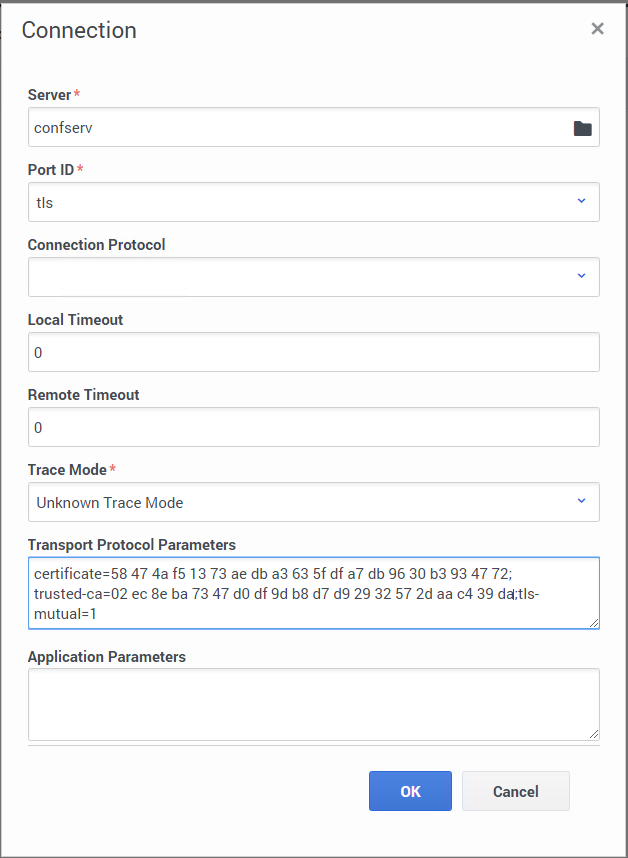Confirm the connection with the OK button
This screenshot has width=628, height=858.
tap(410, 791)
